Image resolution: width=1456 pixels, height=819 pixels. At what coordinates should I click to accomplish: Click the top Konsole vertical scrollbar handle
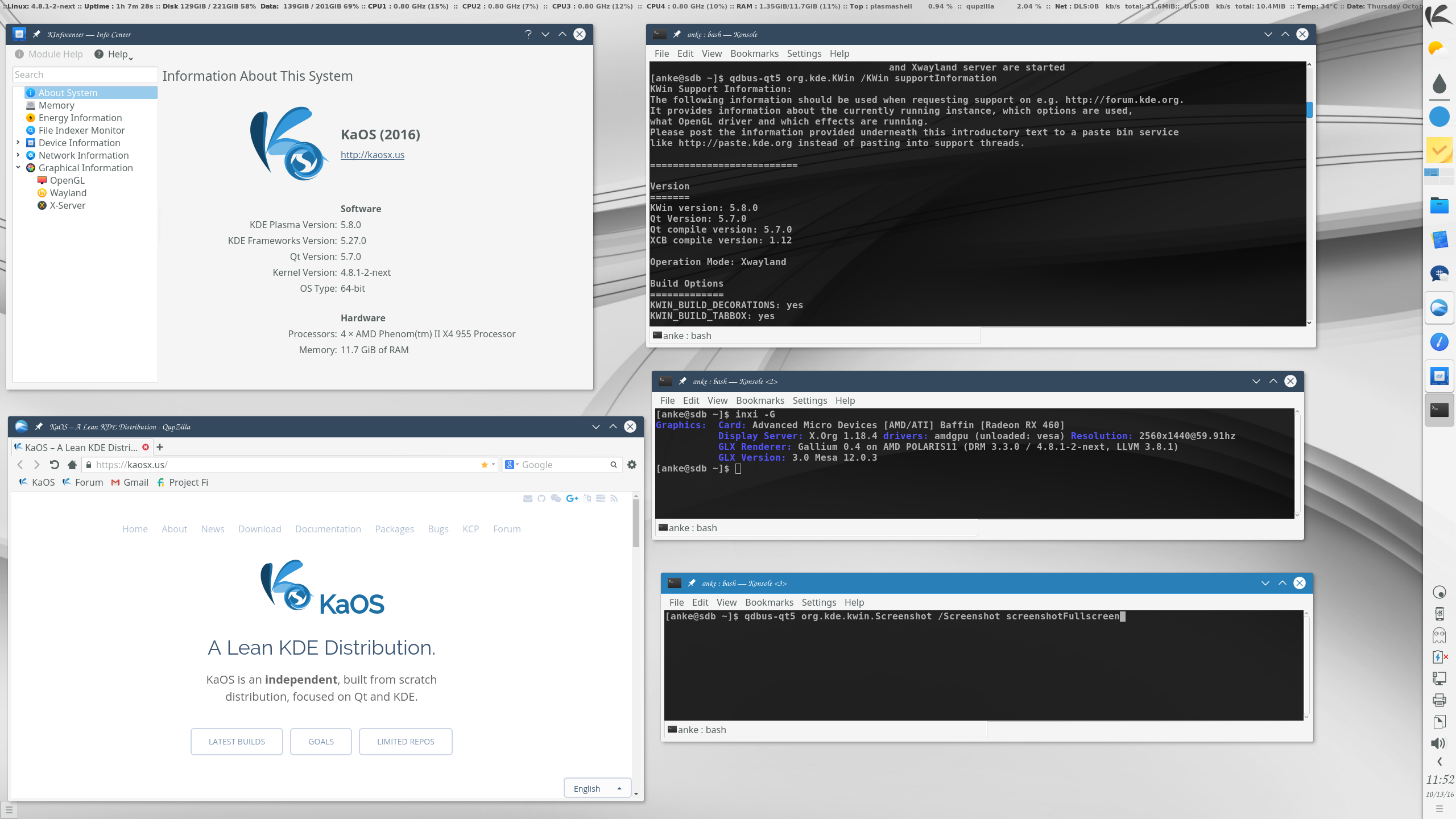click(x=1309, y=109)
